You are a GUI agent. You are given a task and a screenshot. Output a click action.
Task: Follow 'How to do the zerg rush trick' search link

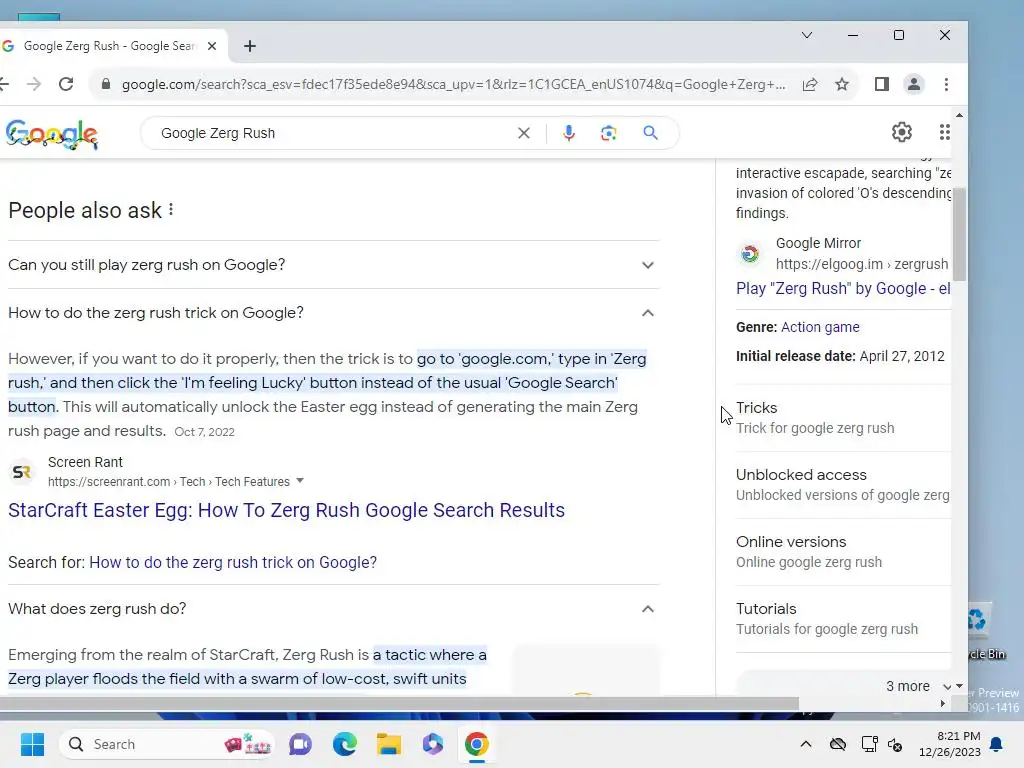[x=233, y=562]
